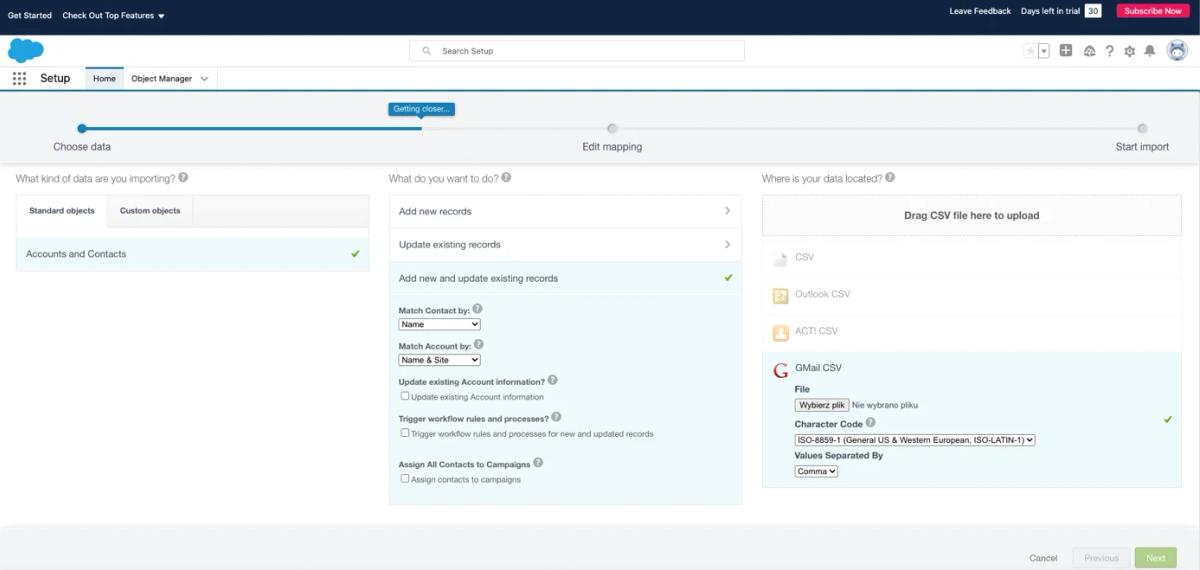1200x570 pixels.
Task: Click help icon beside Character Code
Action: (x=870, y=423)
